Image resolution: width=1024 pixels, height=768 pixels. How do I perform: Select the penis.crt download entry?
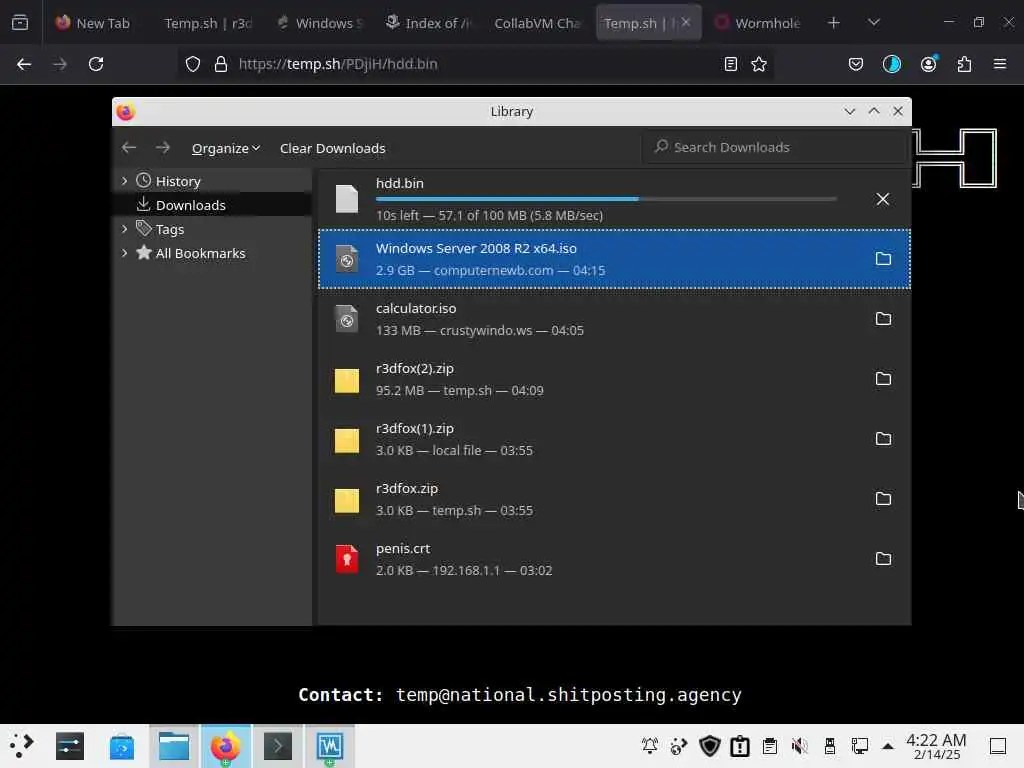point(614,559)
